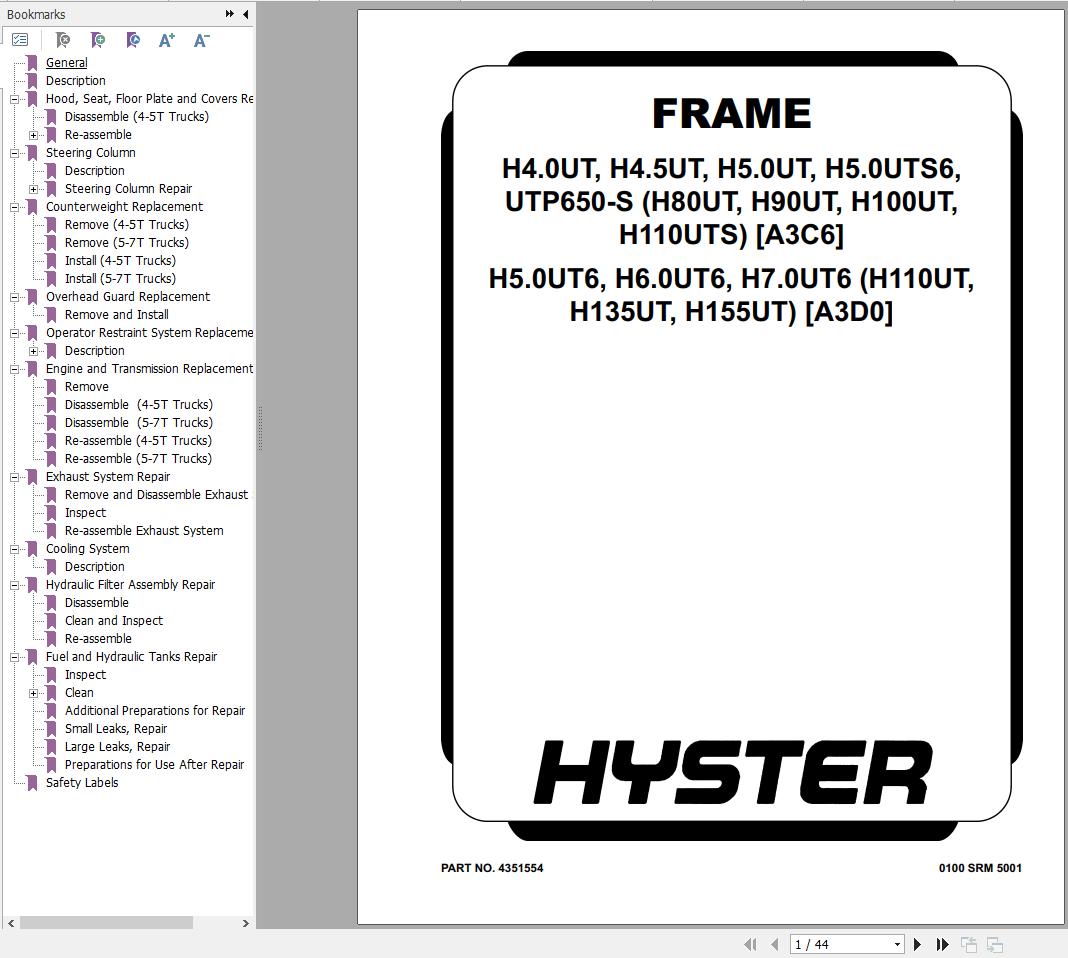Click the set bookmark destination icon

[134, 40]
